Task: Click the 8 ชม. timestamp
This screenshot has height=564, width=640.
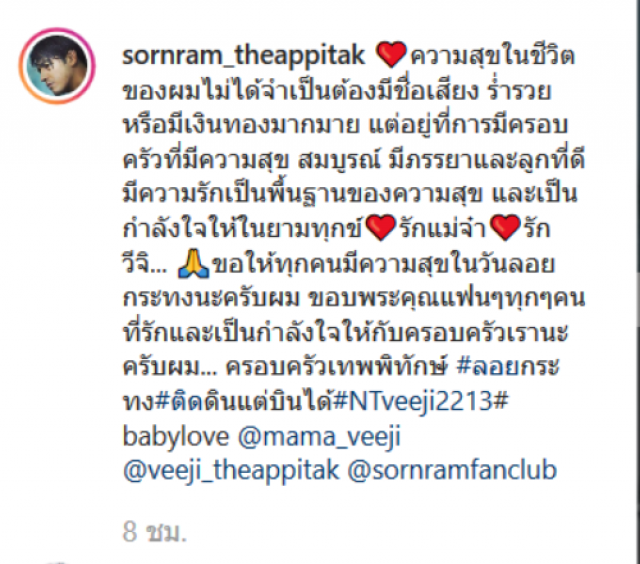Action: (x=154, y=532)
